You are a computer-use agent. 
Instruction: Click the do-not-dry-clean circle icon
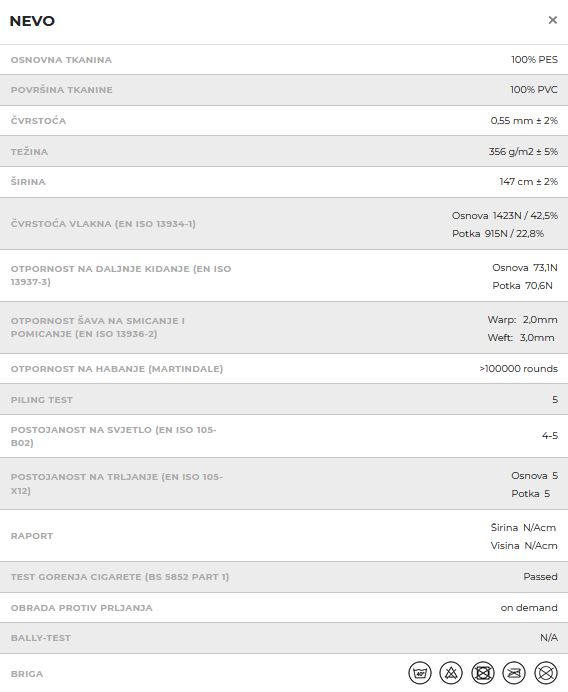[x=546, y=673]
